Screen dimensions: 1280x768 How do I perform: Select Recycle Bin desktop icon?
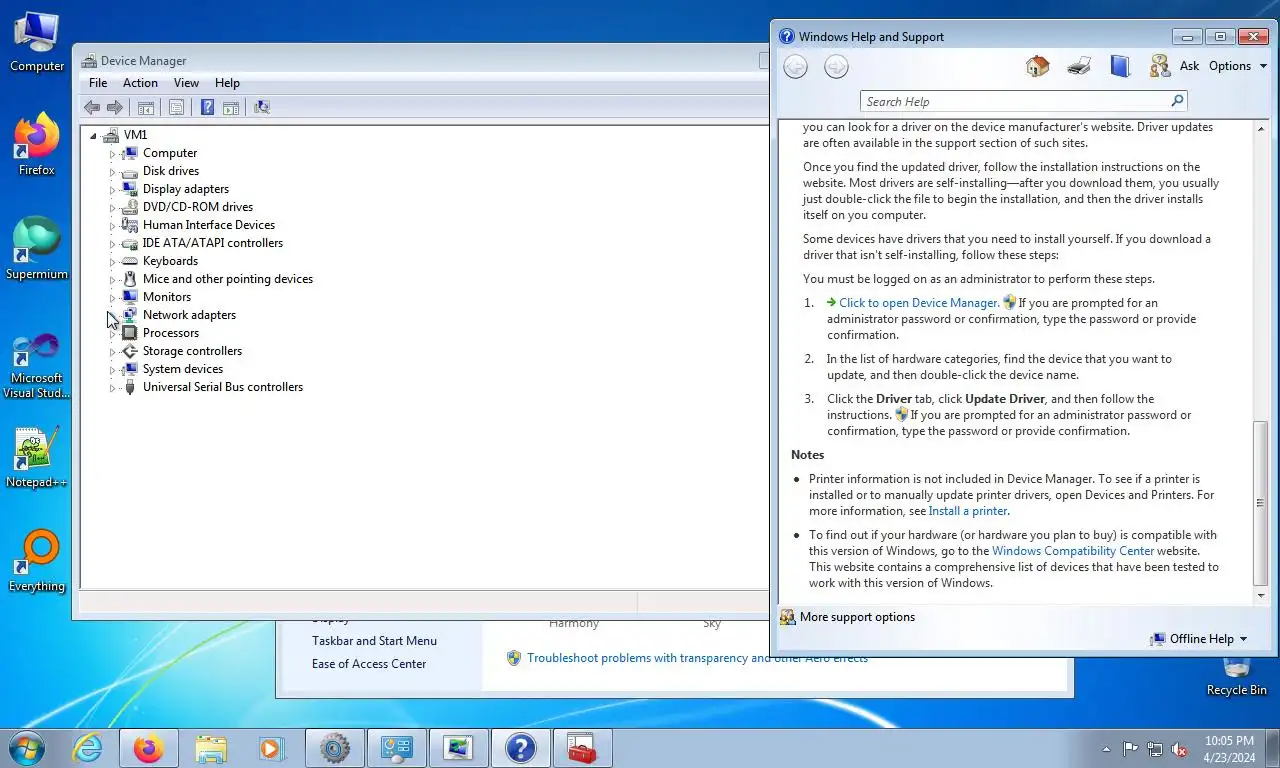[x=1236, y=675]
